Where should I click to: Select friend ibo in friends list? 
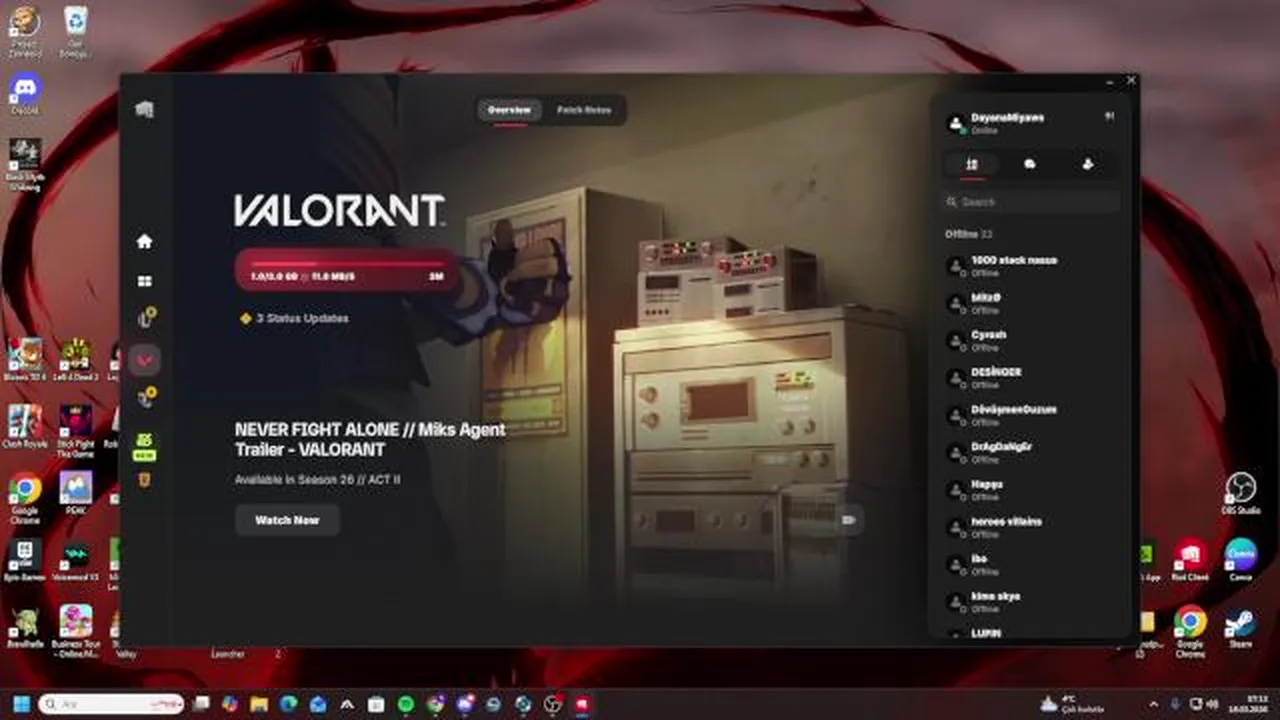click(1032, 564)
